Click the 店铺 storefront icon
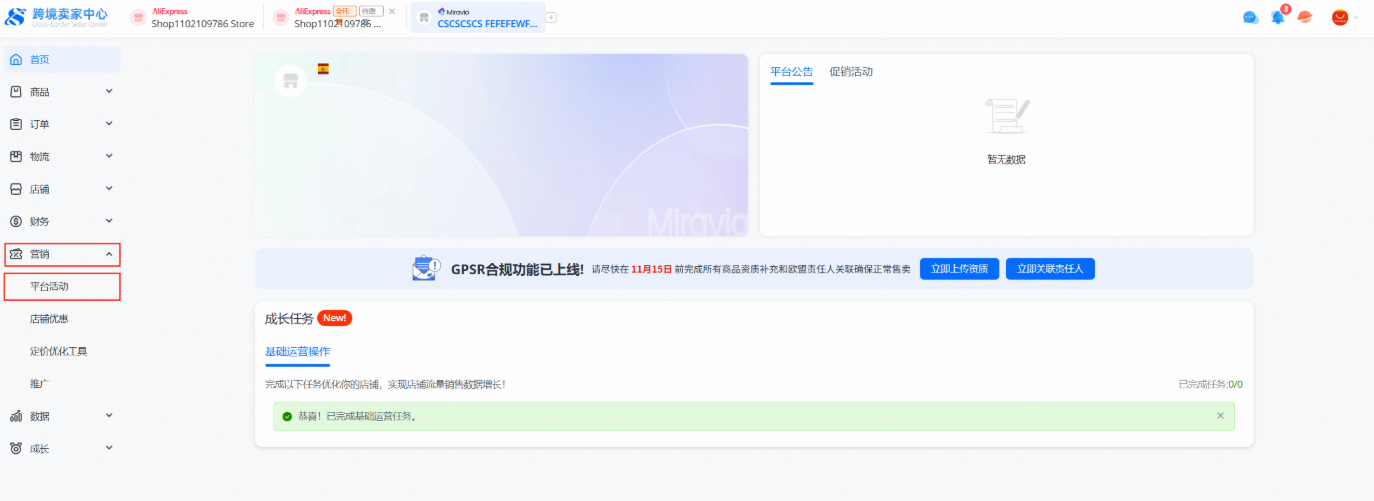The width and height of the screenshot is (1374, 501). [15, 189]
